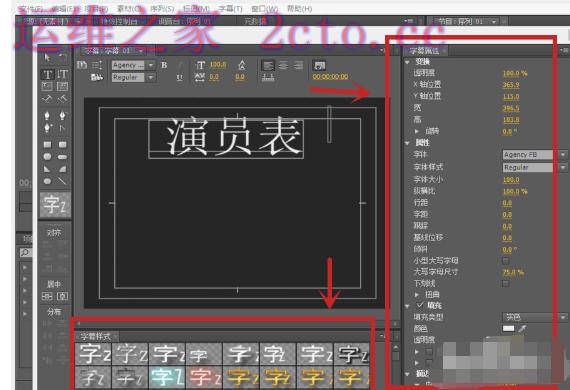Select the Wedge shape tool
This screenshot has width=570, height=390.
coord(47,169)
